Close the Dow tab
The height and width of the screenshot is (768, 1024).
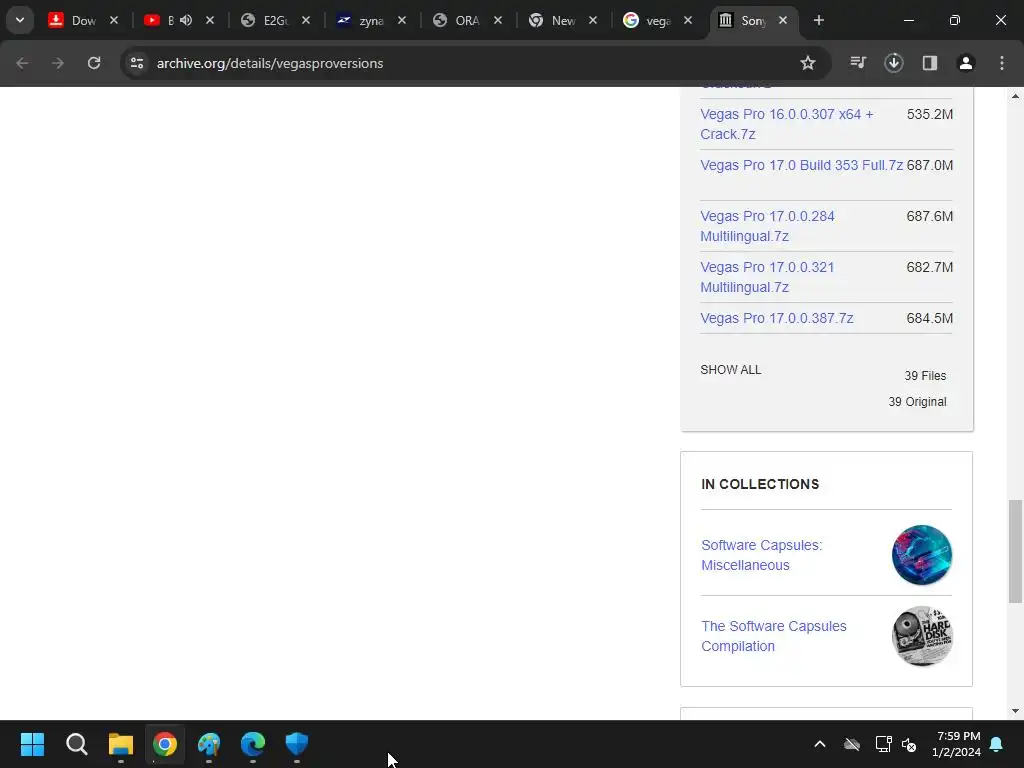pyautogui.click(x=114, y=20)
